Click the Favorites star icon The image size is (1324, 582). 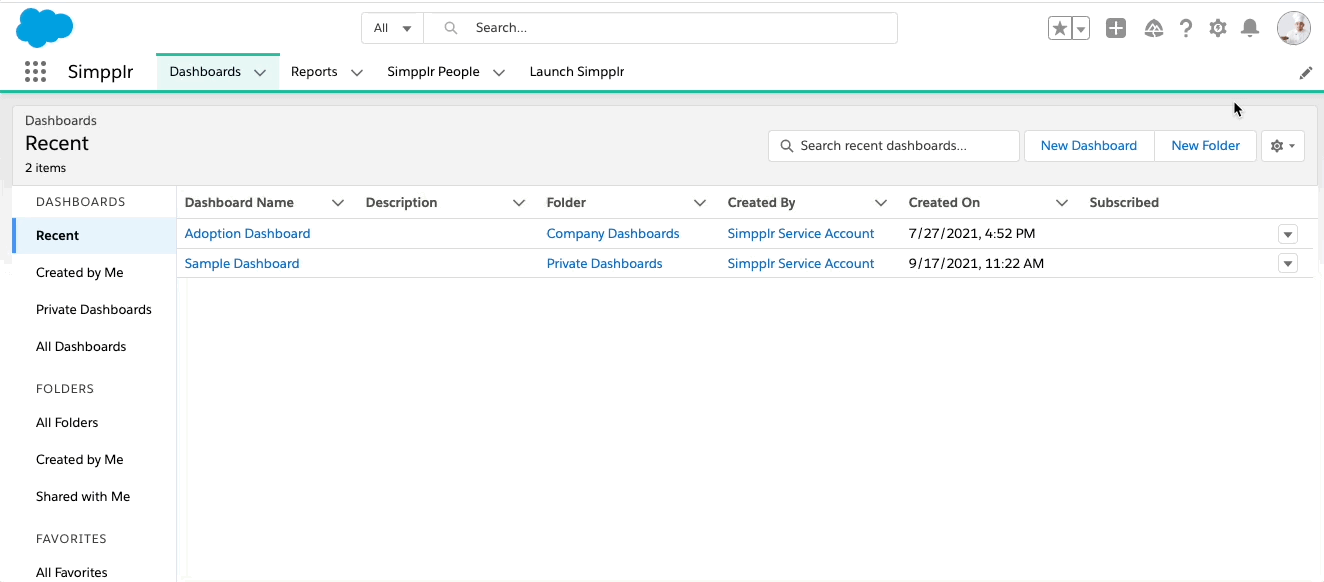pos(1059,28)
